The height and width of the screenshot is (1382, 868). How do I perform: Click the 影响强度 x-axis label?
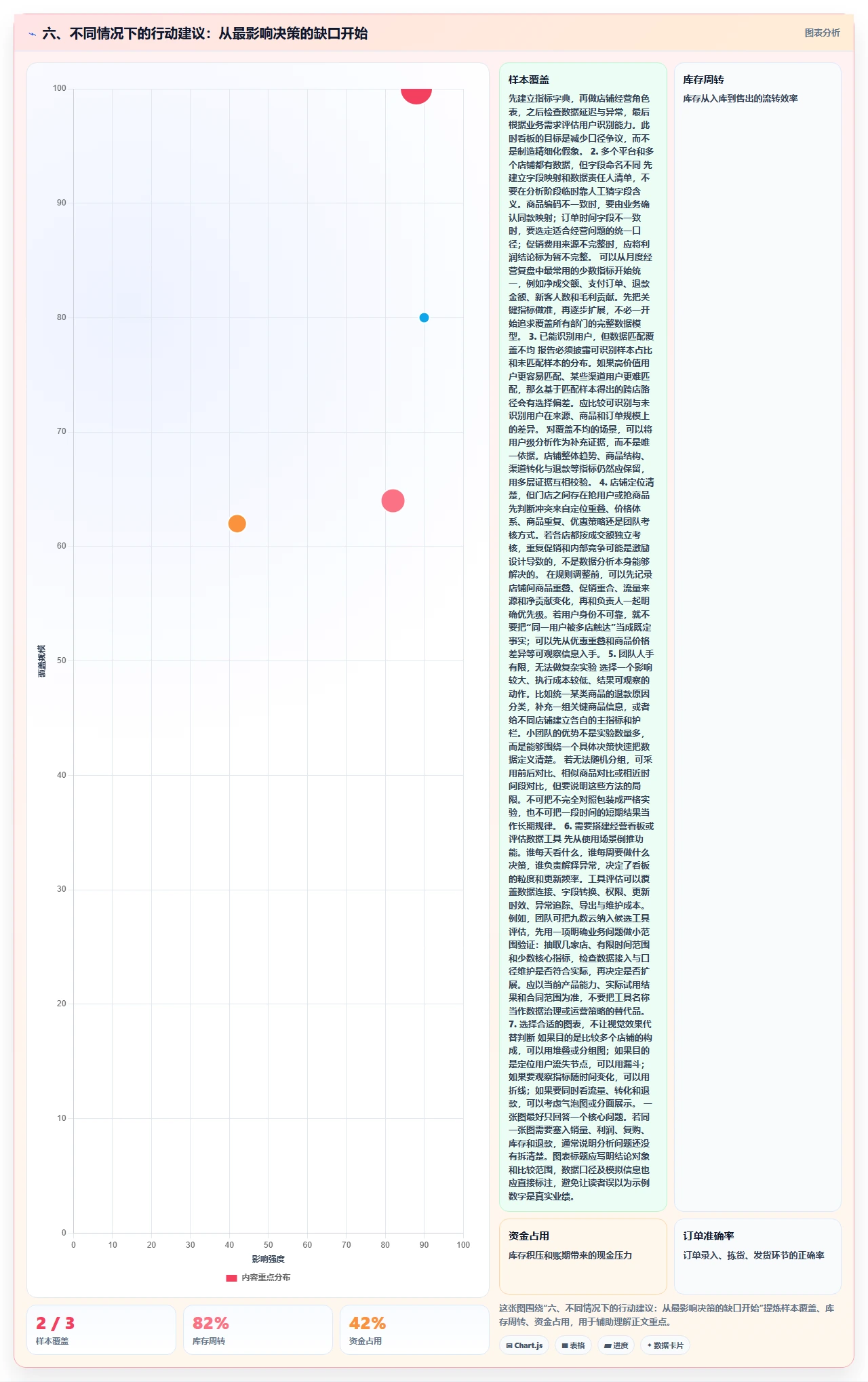point(269,1259)
